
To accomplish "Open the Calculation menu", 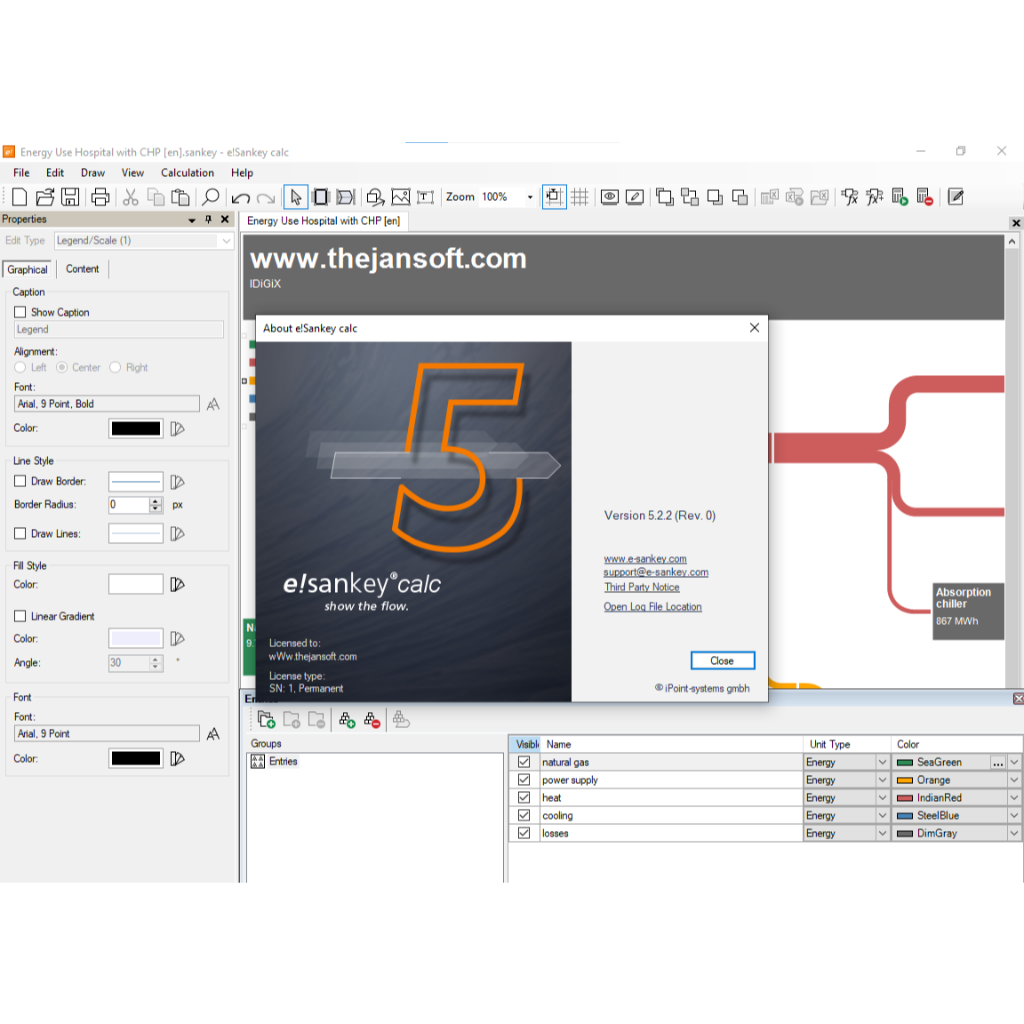I will pos(187,172).
